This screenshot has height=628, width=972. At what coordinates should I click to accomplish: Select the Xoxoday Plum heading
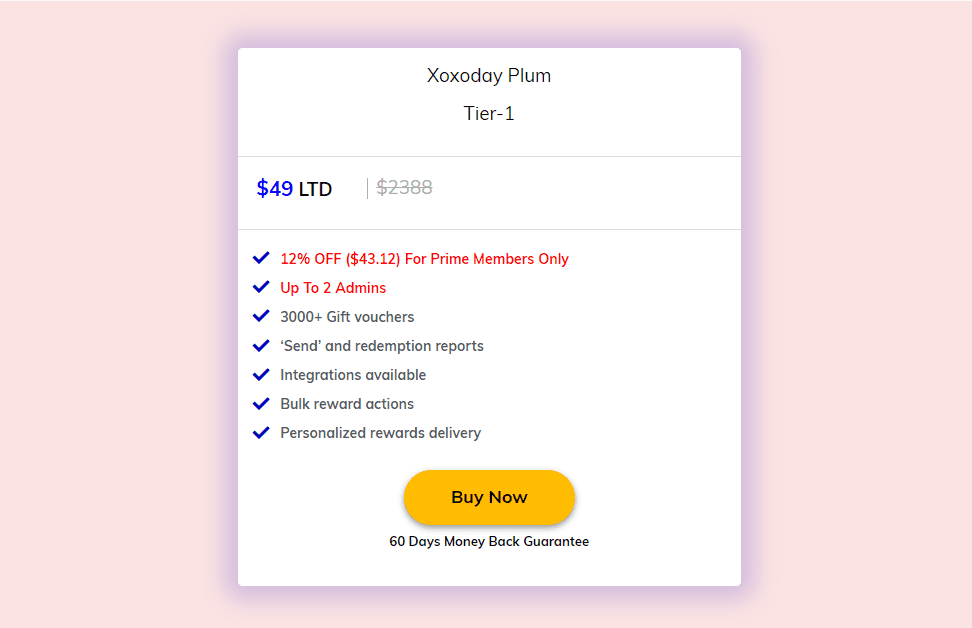click(489, 75)
